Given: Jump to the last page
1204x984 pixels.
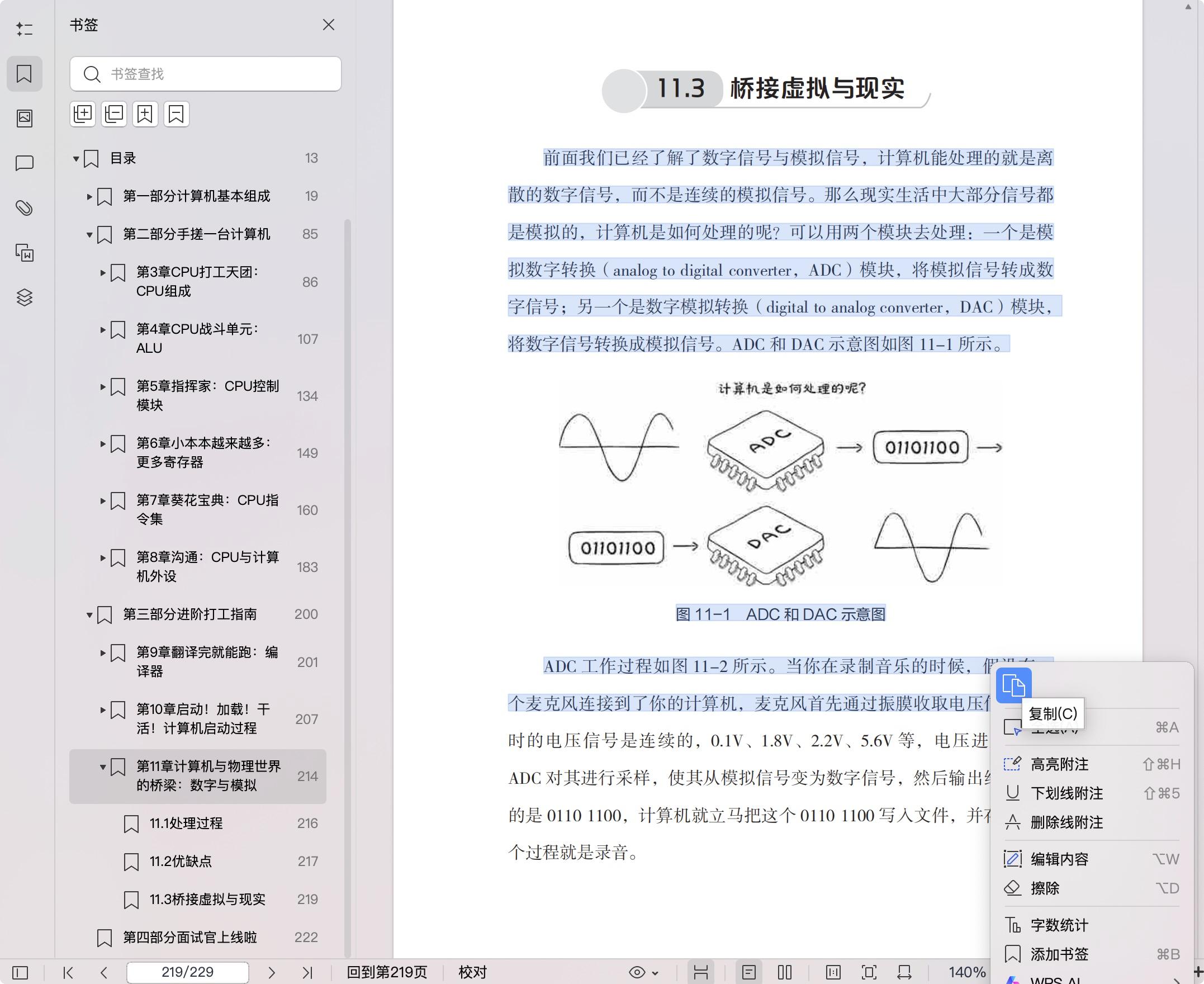Looking at the screenshot, I should pos(307,973).
